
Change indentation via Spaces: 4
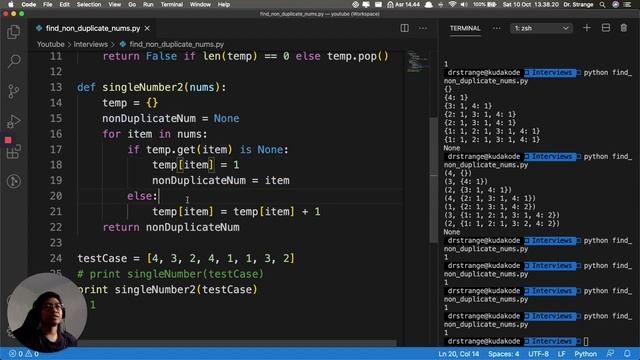click(504, 354)
